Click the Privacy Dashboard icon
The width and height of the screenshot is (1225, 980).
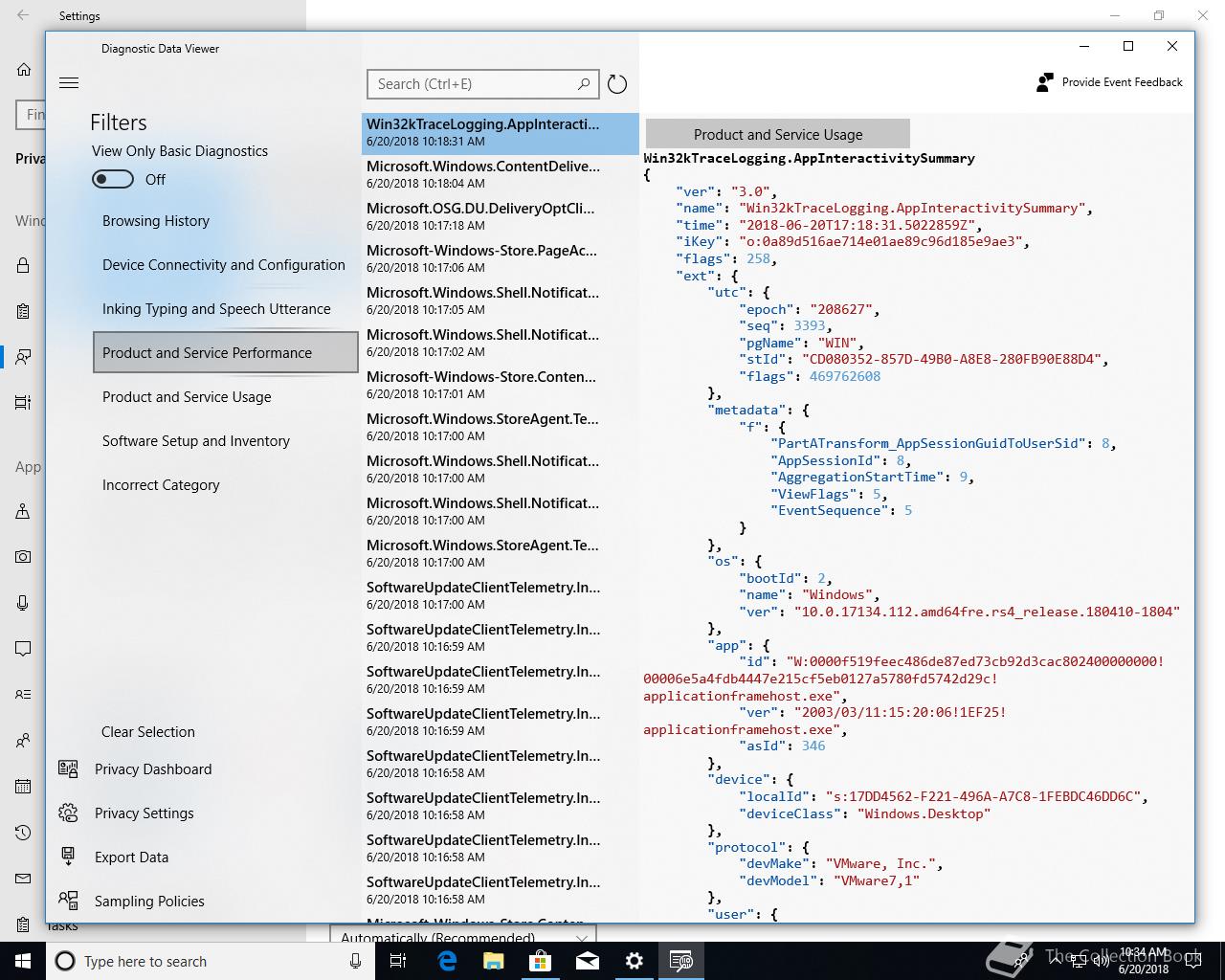[x=68, y=768]
